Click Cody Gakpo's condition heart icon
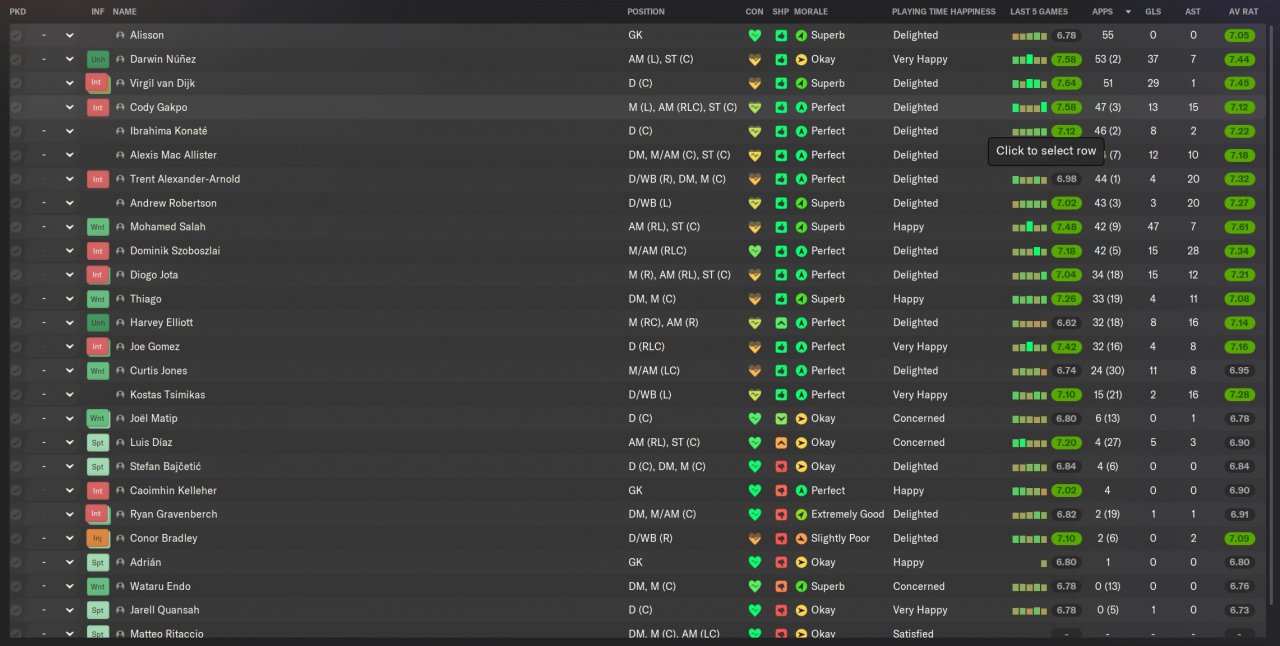 (755, 107)
